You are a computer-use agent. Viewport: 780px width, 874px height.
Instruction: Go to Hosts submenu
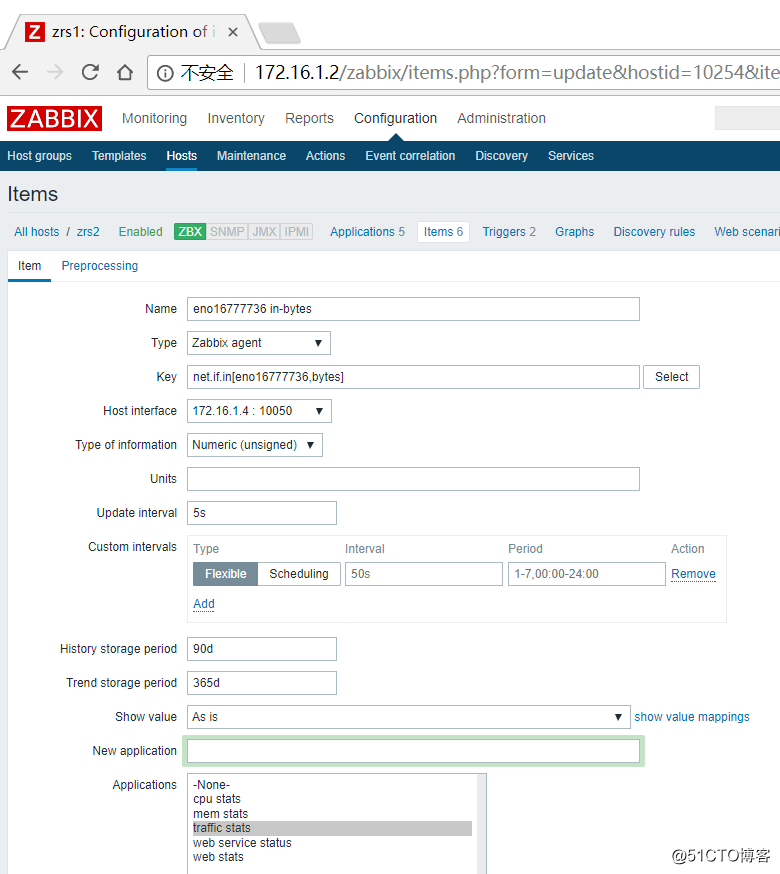coord(182,156)
